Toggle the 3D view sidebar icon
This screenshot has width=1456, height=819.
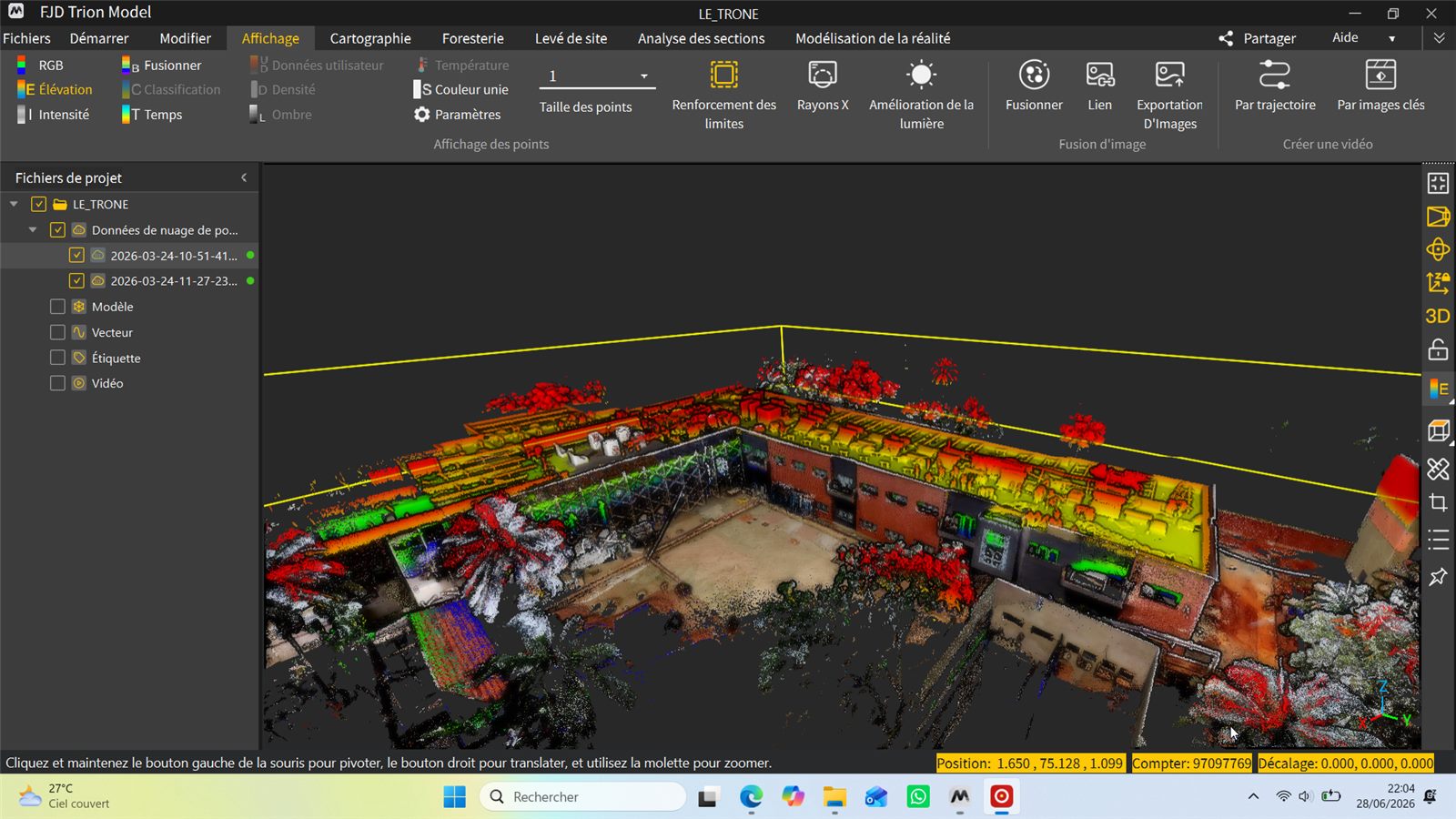click(x=1438, y=316)
